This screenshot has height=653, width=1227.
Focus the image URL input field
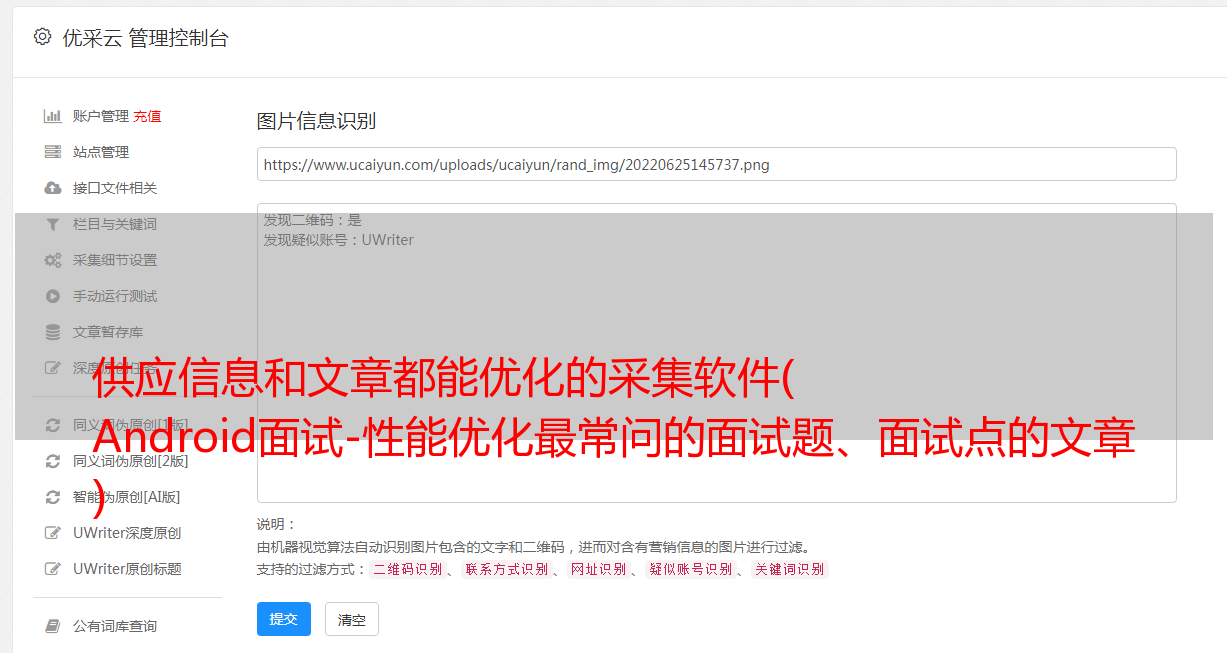pos(716,164)
